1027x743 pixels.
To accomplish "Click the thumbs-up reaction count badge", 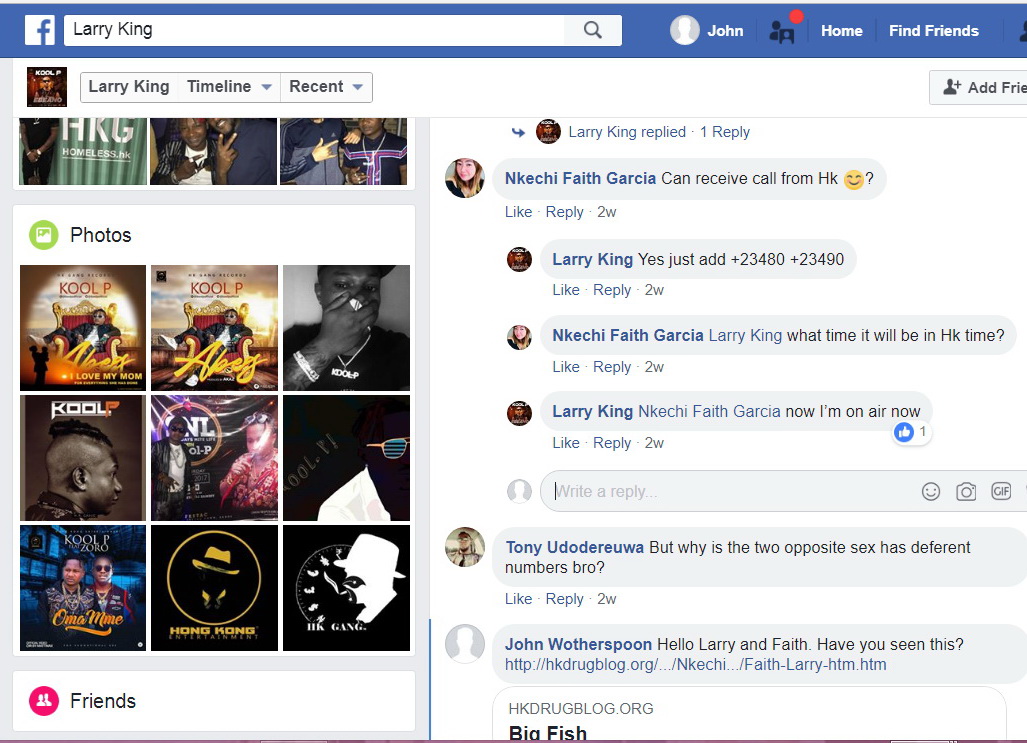I will click(911, 432).
